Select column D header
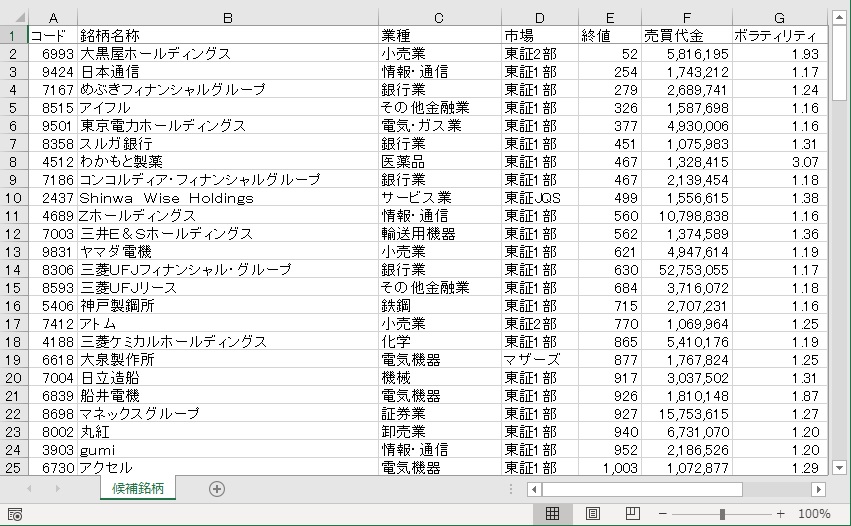The height and width of the screenshot is (526, 851). click(540, 18)
